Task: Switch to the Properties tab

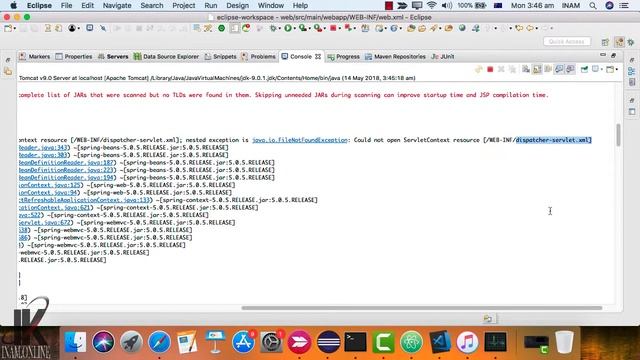Action: 74,57
